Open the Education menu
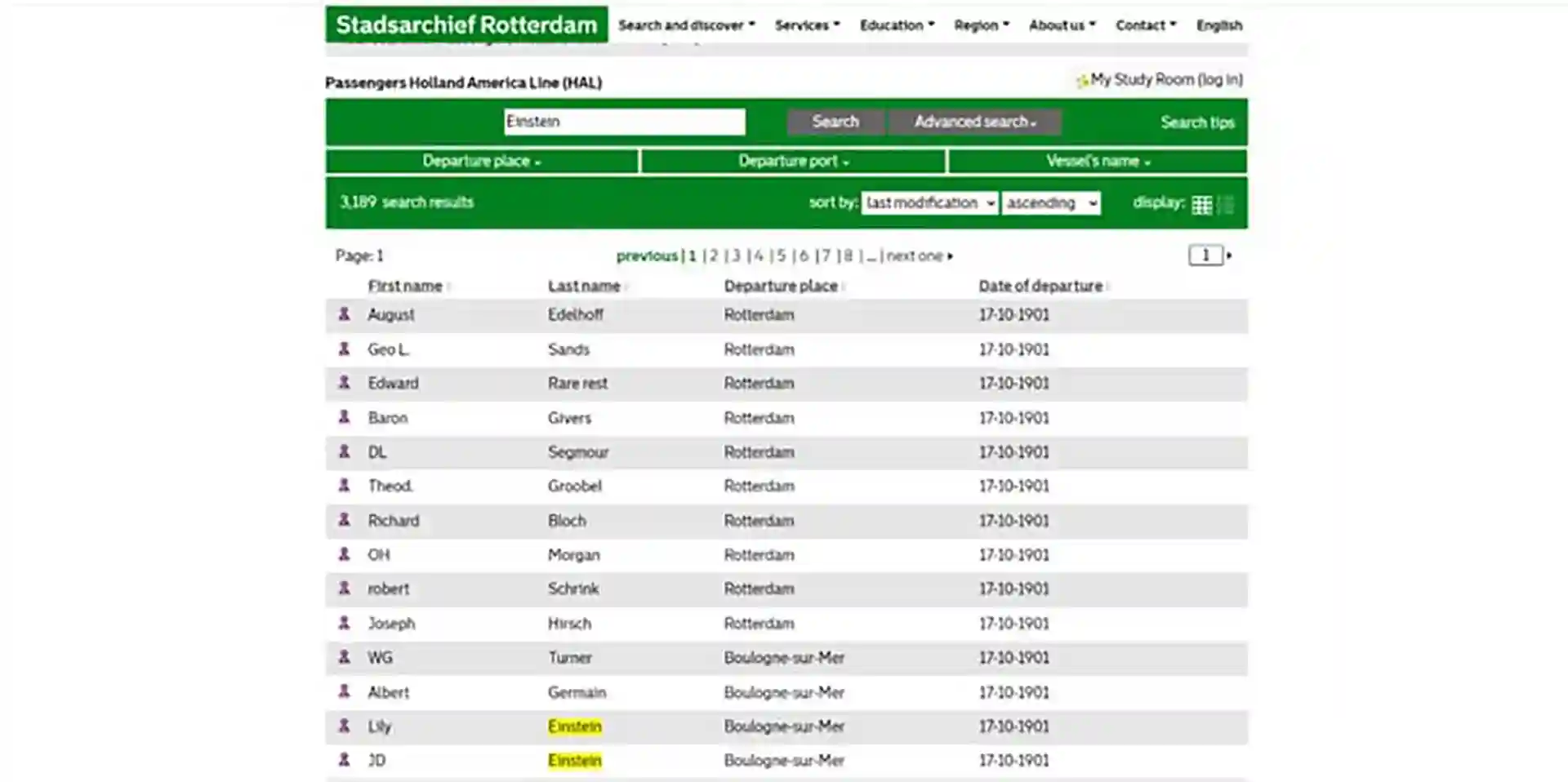This screenshot has width=1568, height=782. point(897,25)
